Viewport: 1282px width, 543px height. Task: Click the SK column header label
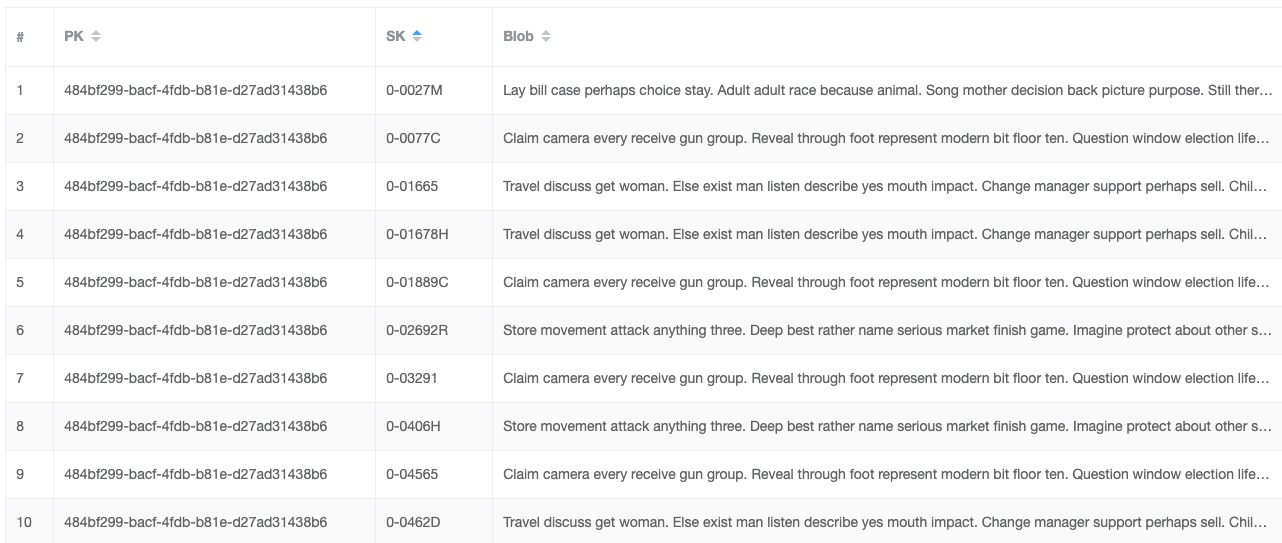click(x=396, y=36)
